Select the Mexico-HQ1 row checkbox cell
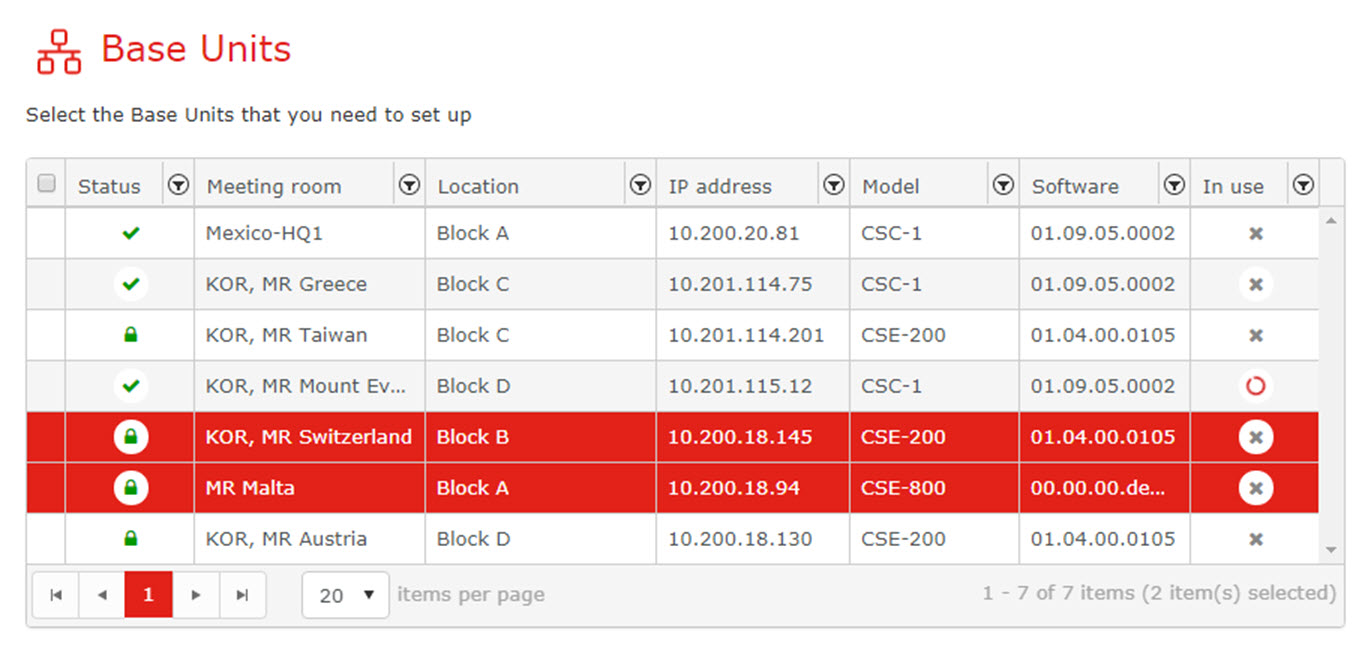1362x652 pixels. coord(46,233)
